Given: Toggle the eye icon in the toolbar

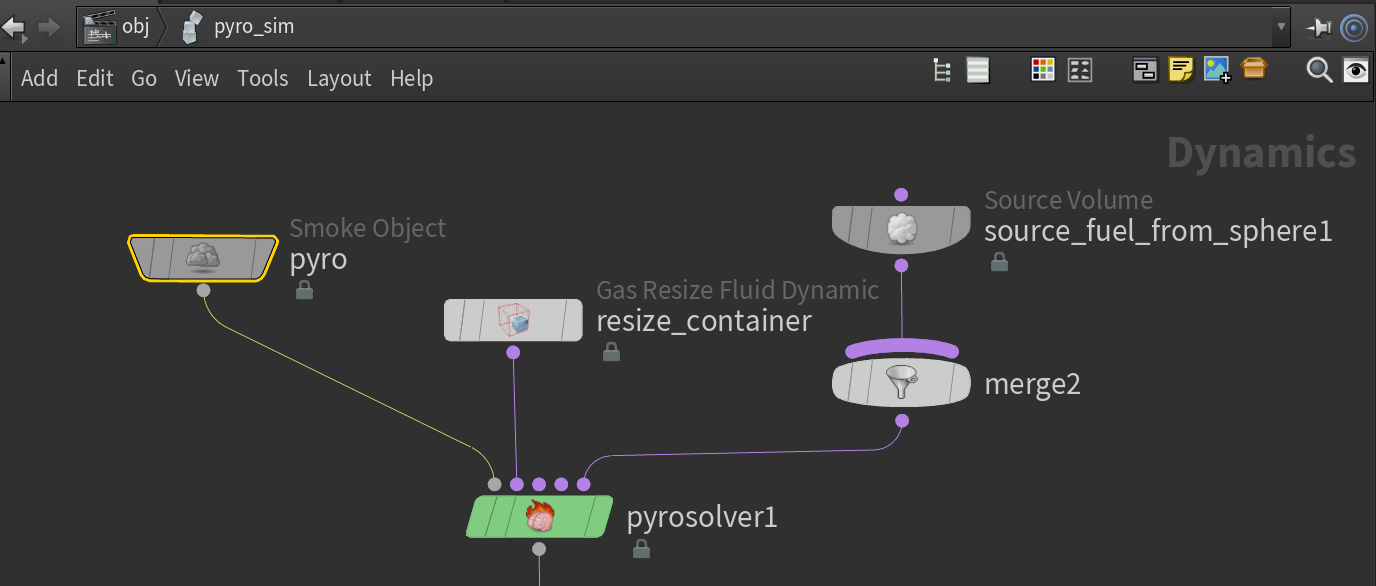Looking at the screenshot, I should click(x=1355, y=70).
